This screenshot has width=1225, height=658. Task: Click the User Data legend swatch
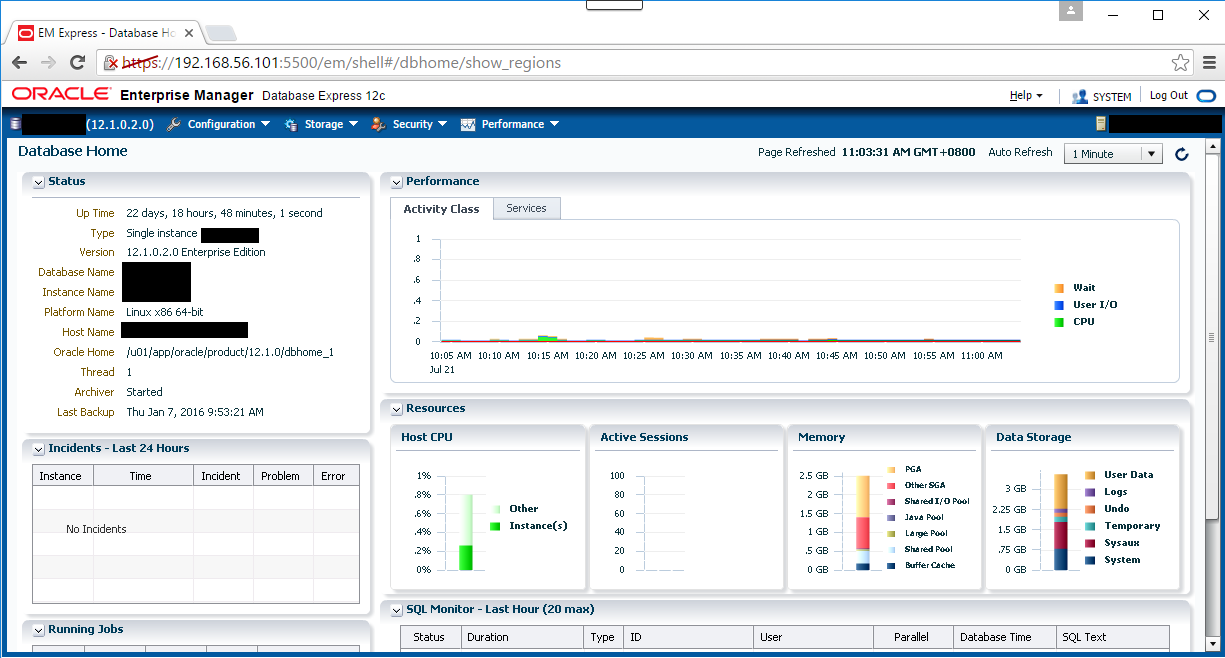pyautogui.click(x=1090, y=475)
